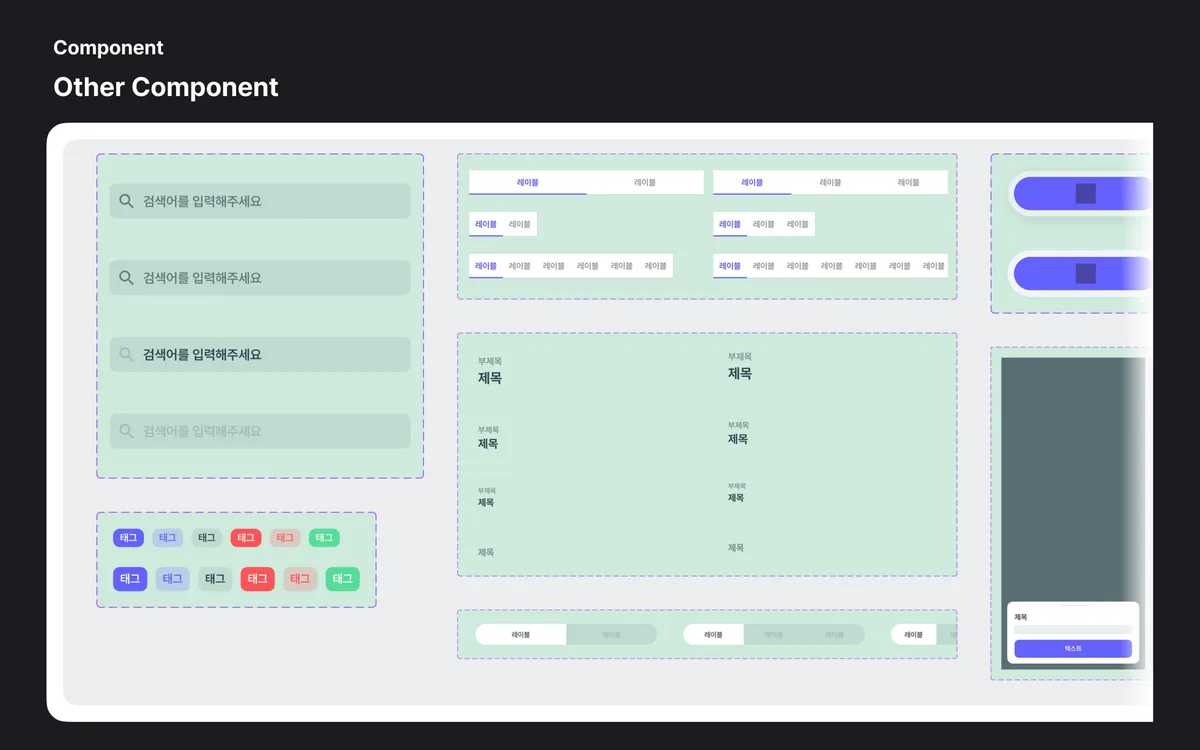
Task: Select the small solid purple 태그 chip
Action: pyautogui.click(x=128, y=538)
